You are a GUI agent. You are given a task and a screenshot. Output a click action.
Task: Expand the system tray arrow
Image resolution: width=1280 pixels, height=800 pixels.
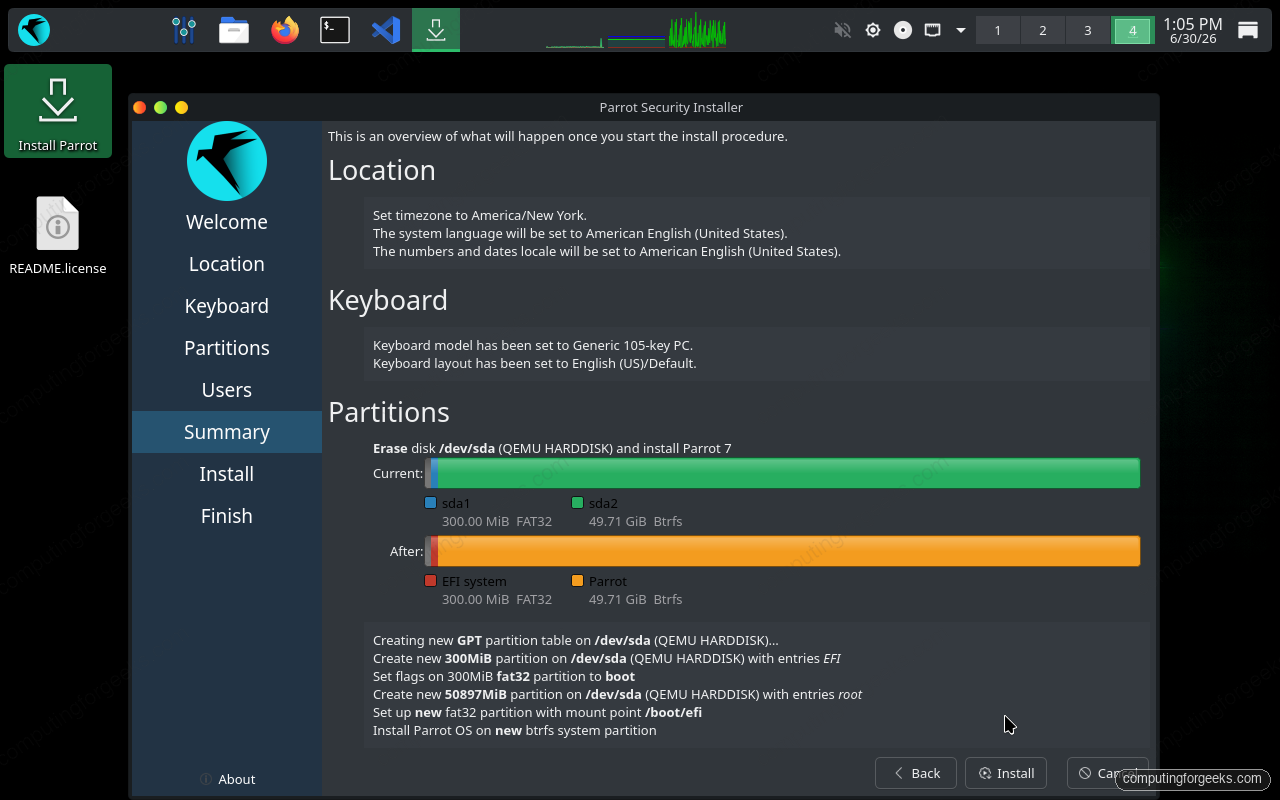961,30
